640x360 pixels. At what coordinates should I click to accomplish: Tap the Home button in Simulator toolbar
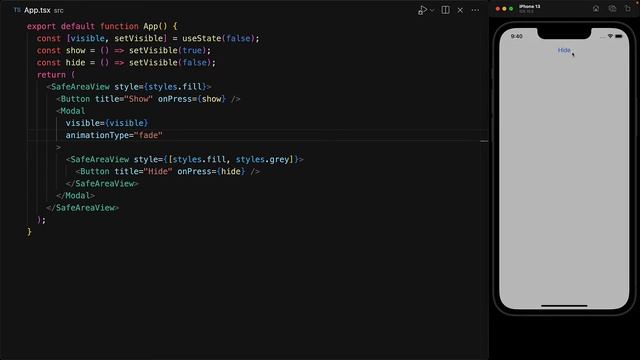(x=596, y=9)
